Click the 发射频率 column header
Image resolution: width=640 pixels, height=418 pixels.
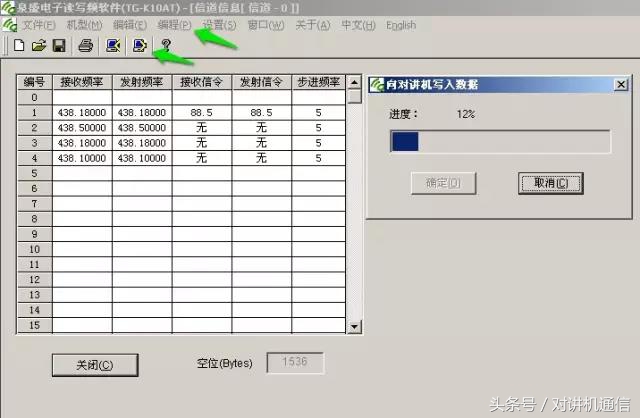click(x=142, y=82)
